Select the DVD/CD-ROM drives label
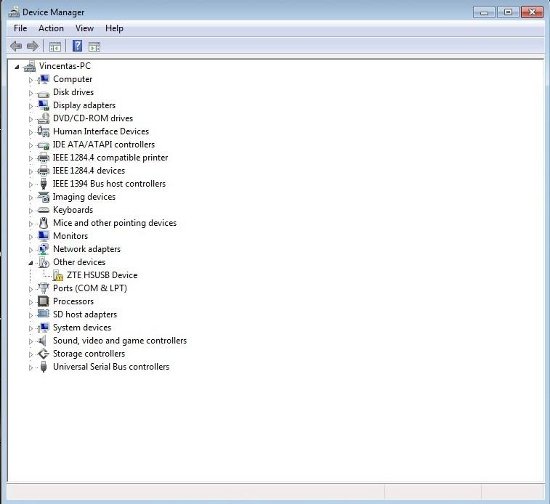Image resolution: width=550 pixels, height=504 pixels. 93,118
